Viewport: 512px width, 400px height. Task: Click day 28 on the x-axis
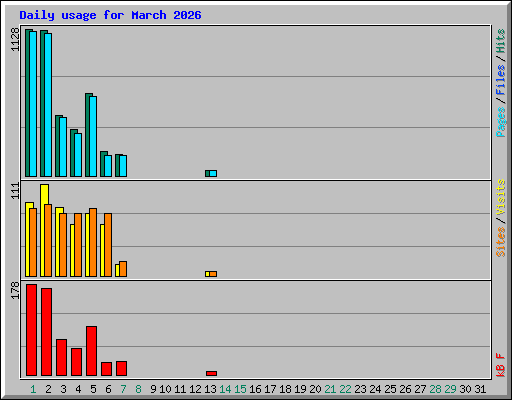tap(435, 389)
